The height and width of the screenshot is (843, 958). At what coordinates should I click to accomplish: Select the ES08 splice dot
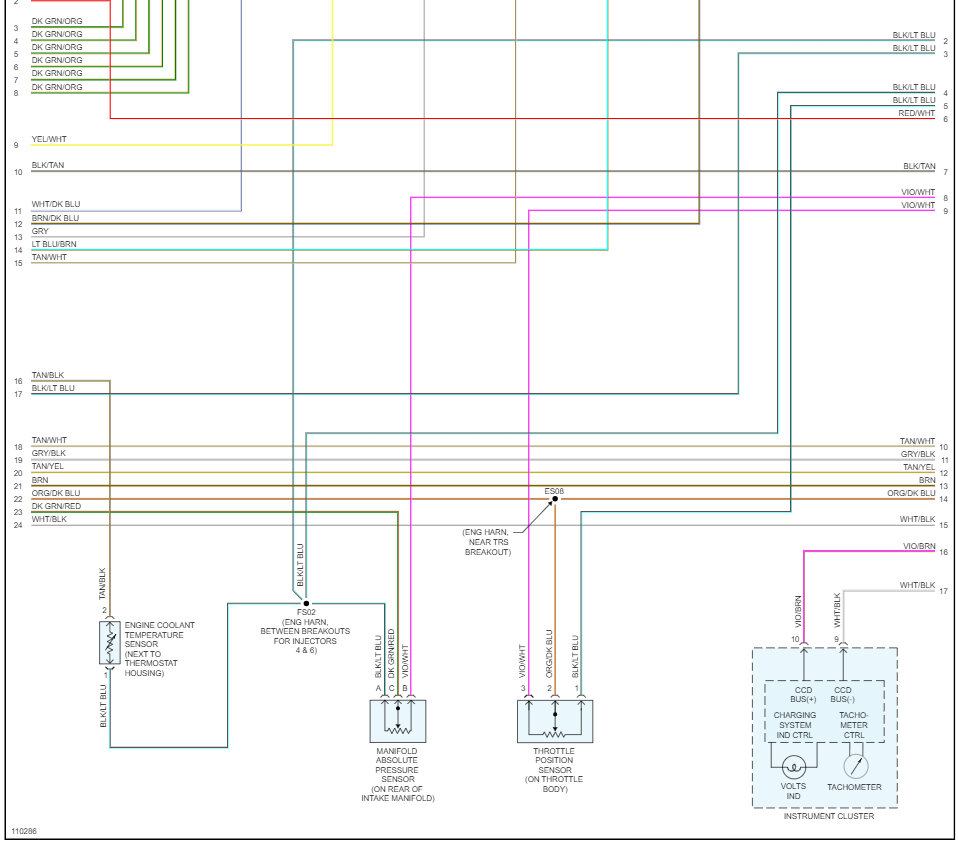pyautogui.click(x=555, y=499)
